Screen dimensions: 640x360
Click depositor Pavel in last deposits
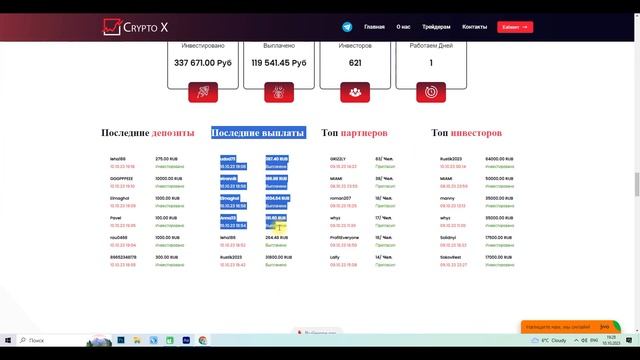(116, 218)
